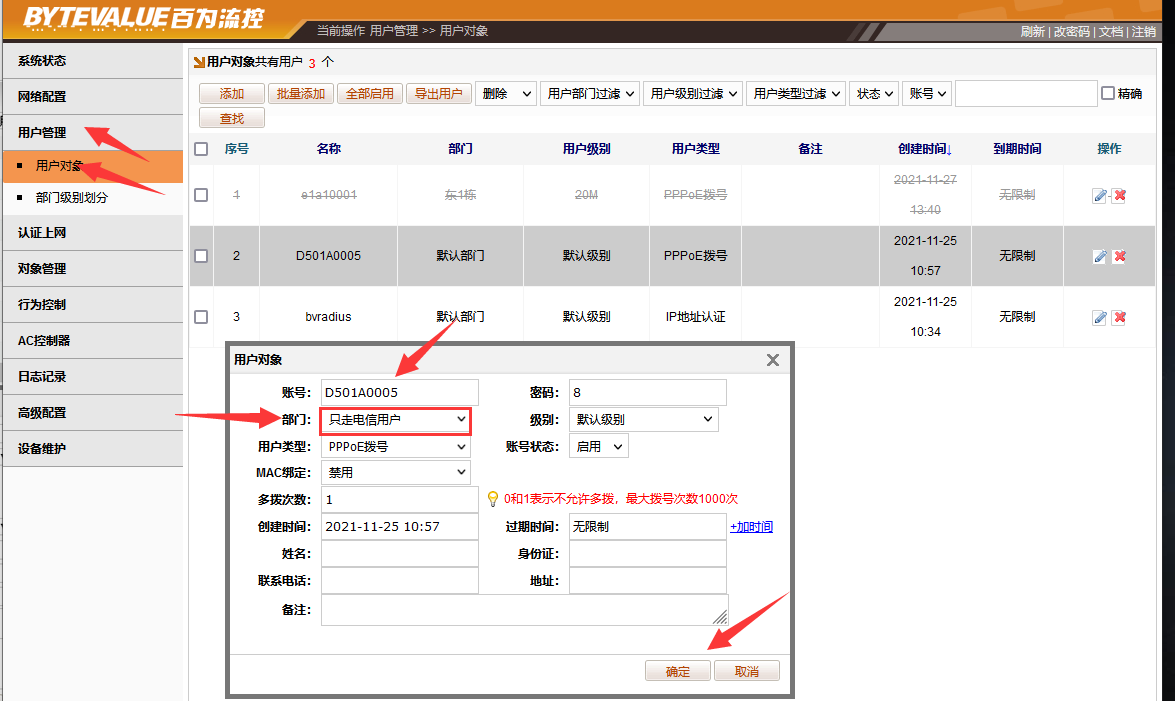Viewport: 1175px width, 701px height.
Task: Close the 用户对象 dialog with X
Action: click(x=772, y=360)
